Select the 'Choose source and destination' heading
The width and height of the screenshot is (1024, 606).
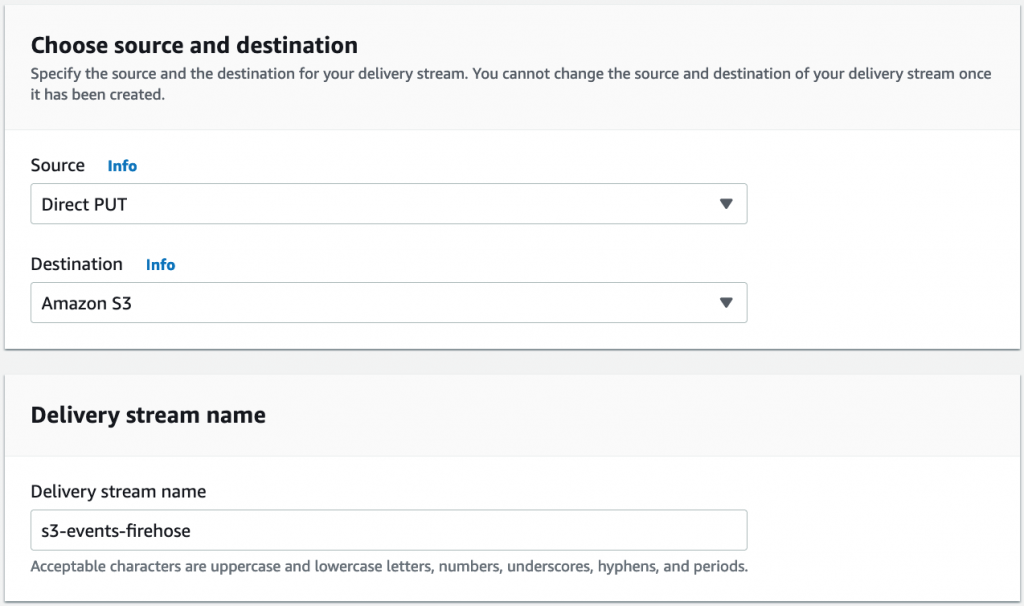194,45
